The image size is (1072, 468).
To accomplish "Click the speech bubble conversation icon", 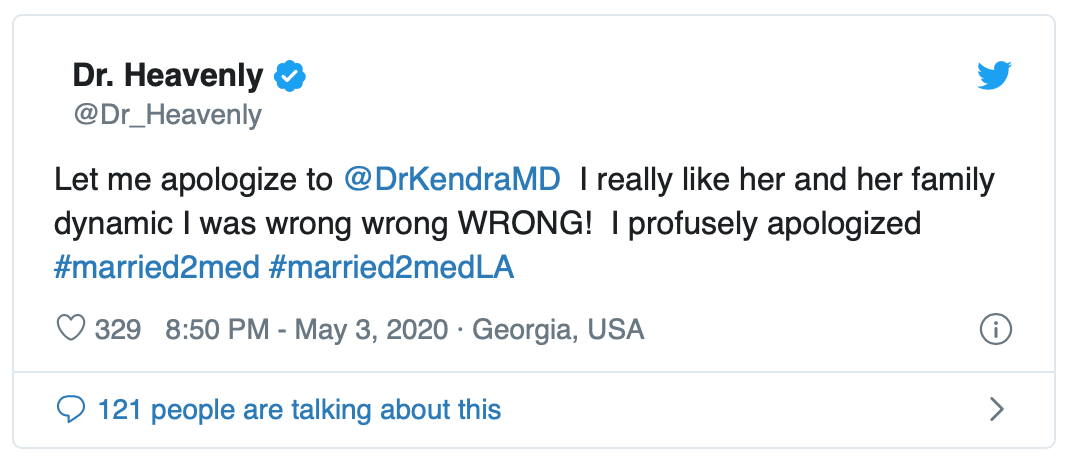I will [72, 409].
